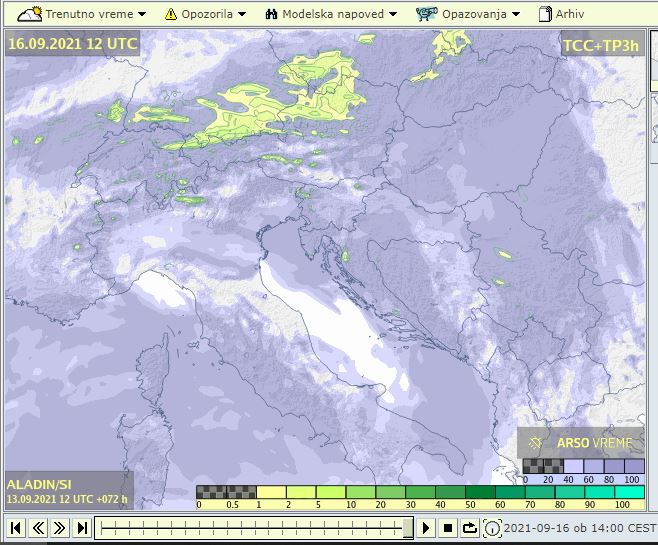Open the Arhiv page

pyautogui.click(x=571, y=14)
